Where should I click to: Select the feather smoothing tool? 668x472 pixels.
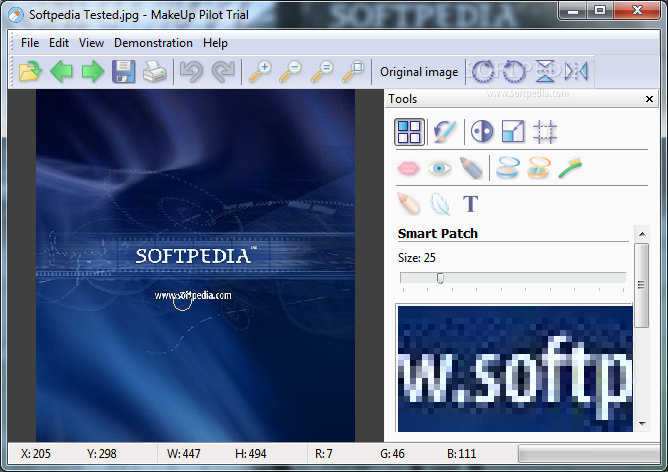click(440, 204)
